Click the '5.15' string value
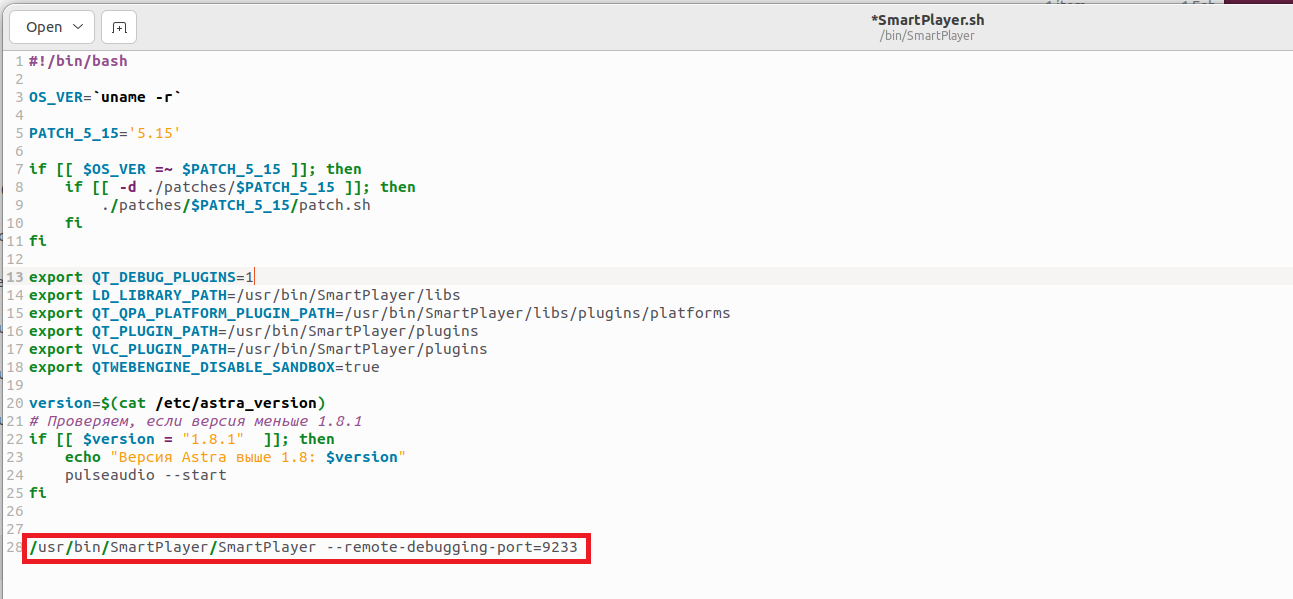 click(155, 133)
